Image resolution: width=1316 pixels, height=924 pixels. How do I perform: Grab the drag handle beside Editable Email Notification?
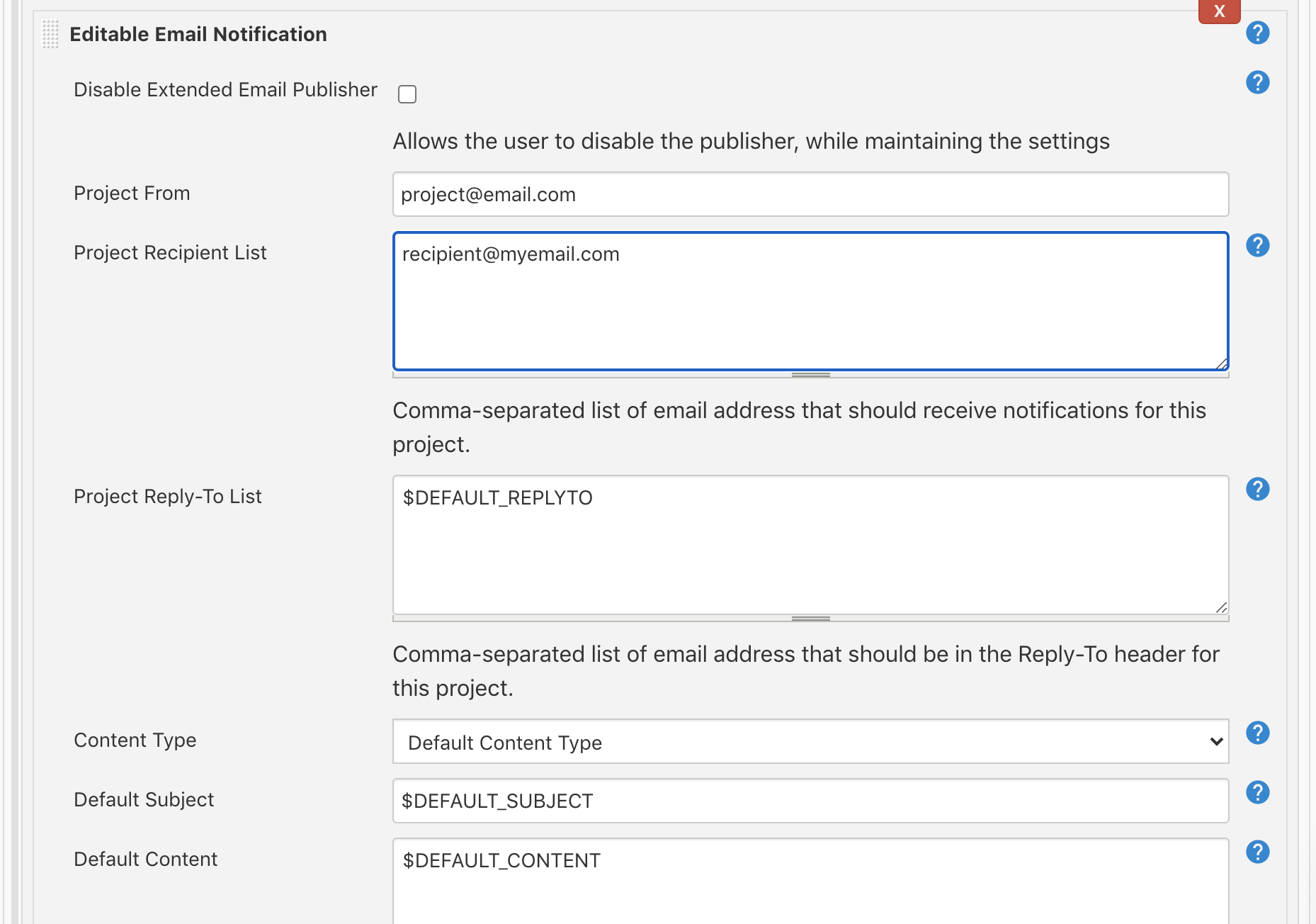pos(50,34)
